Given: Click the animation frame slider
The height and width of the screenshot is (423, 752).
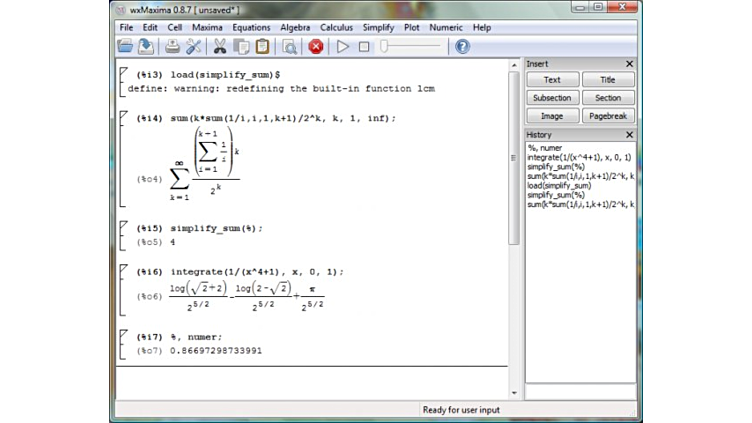Looking at the screenshot, I should coord(410,46).
